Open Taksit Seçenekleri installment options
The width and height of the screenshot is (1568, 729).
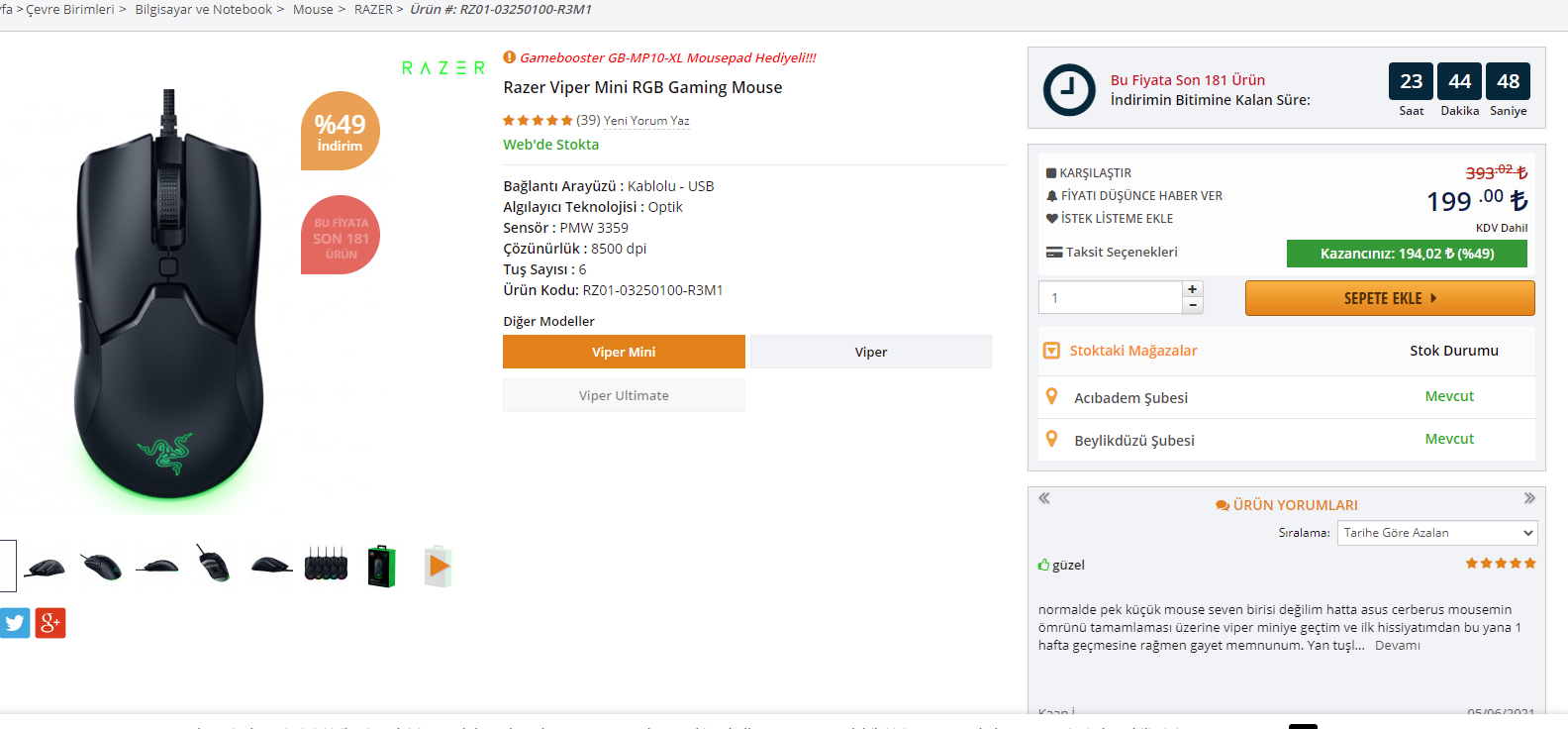[x=1122, y=253]
